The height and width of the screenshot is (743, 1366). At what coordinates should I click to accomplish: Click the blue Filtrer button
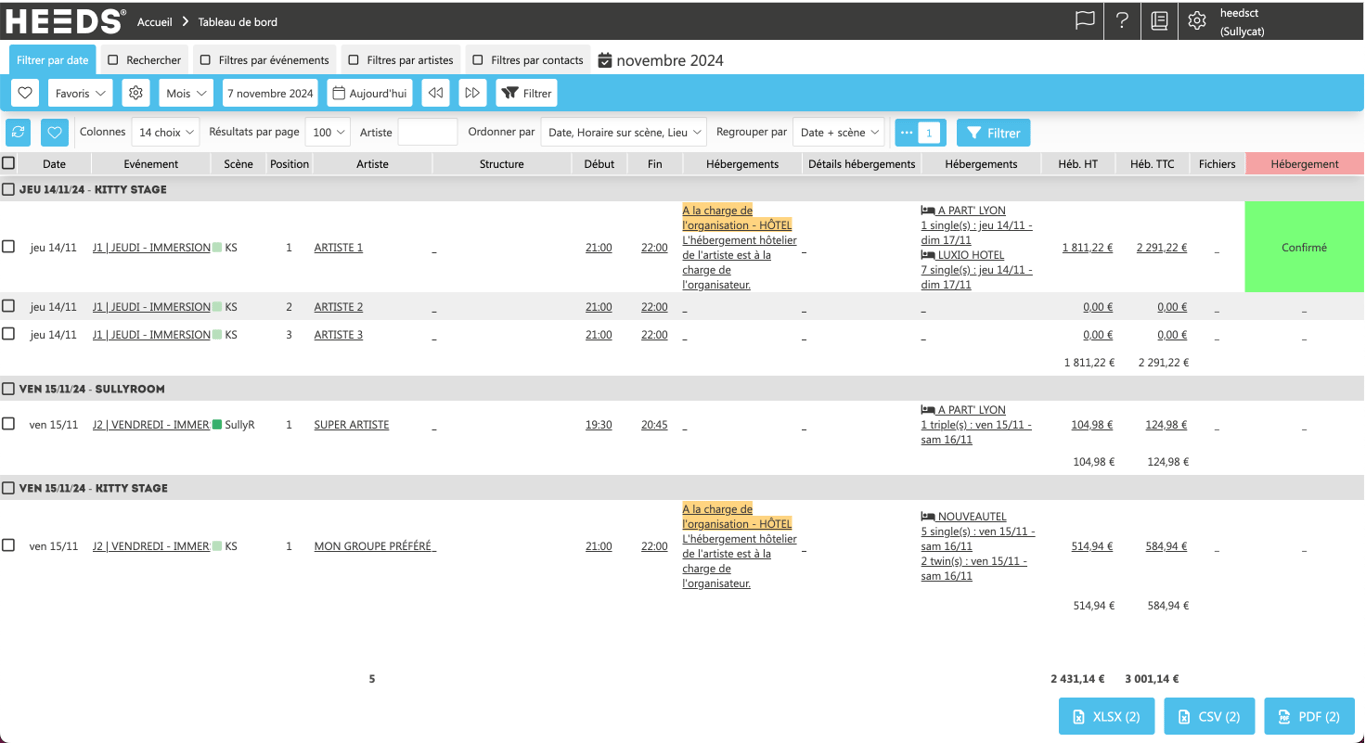click(994, 132)
